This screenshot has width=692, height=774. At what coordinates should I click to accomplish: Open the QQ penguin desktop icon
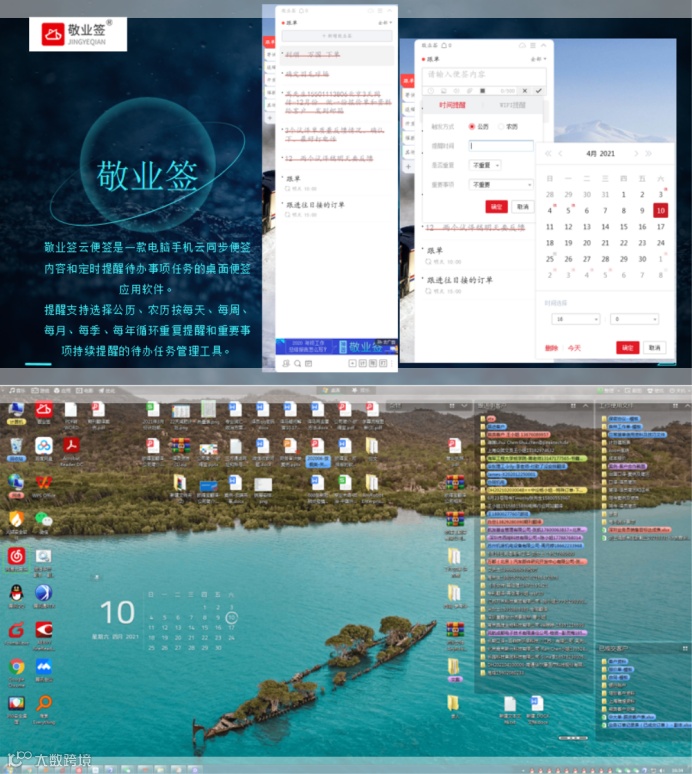point(16,593)
